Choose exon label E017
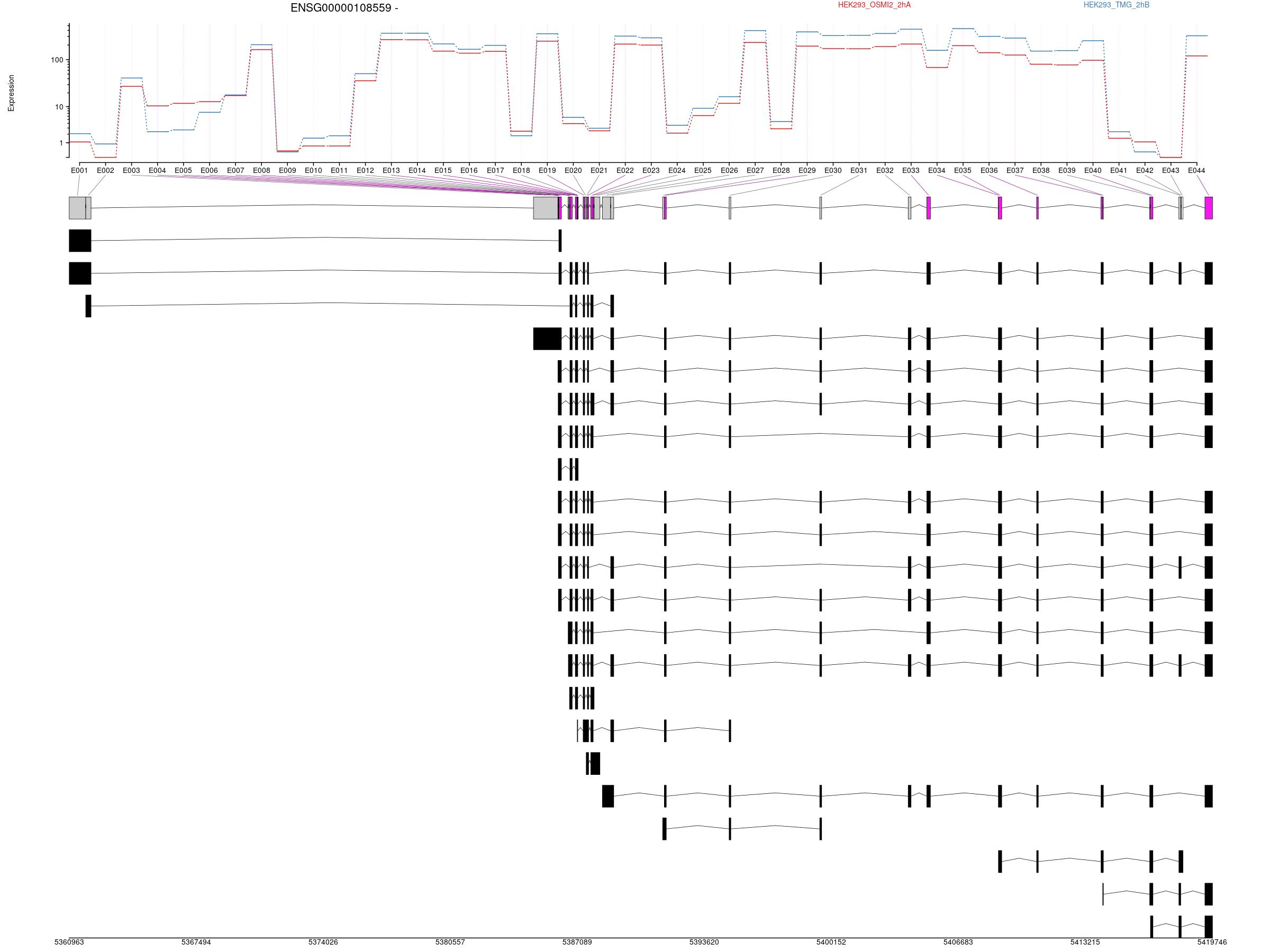This screenshot has height=952, width=1270. tap(495, 170)
